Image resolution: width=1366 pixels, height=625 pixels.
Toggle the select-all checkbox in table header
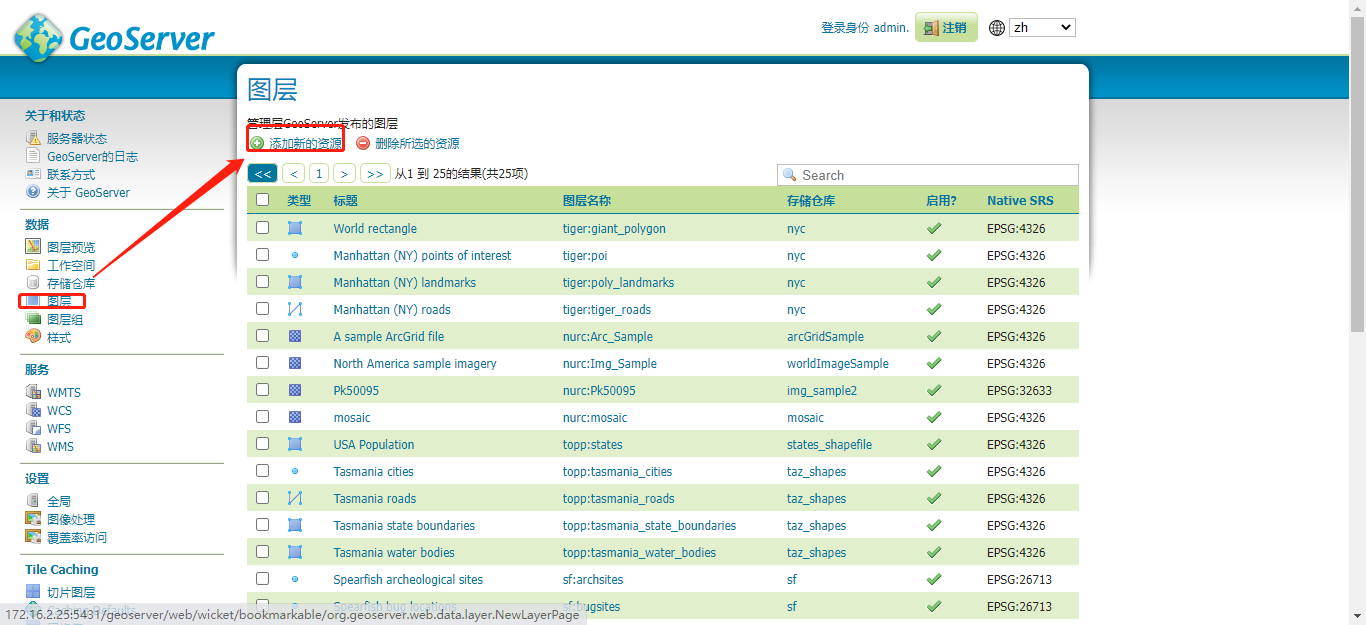point(262,199)
